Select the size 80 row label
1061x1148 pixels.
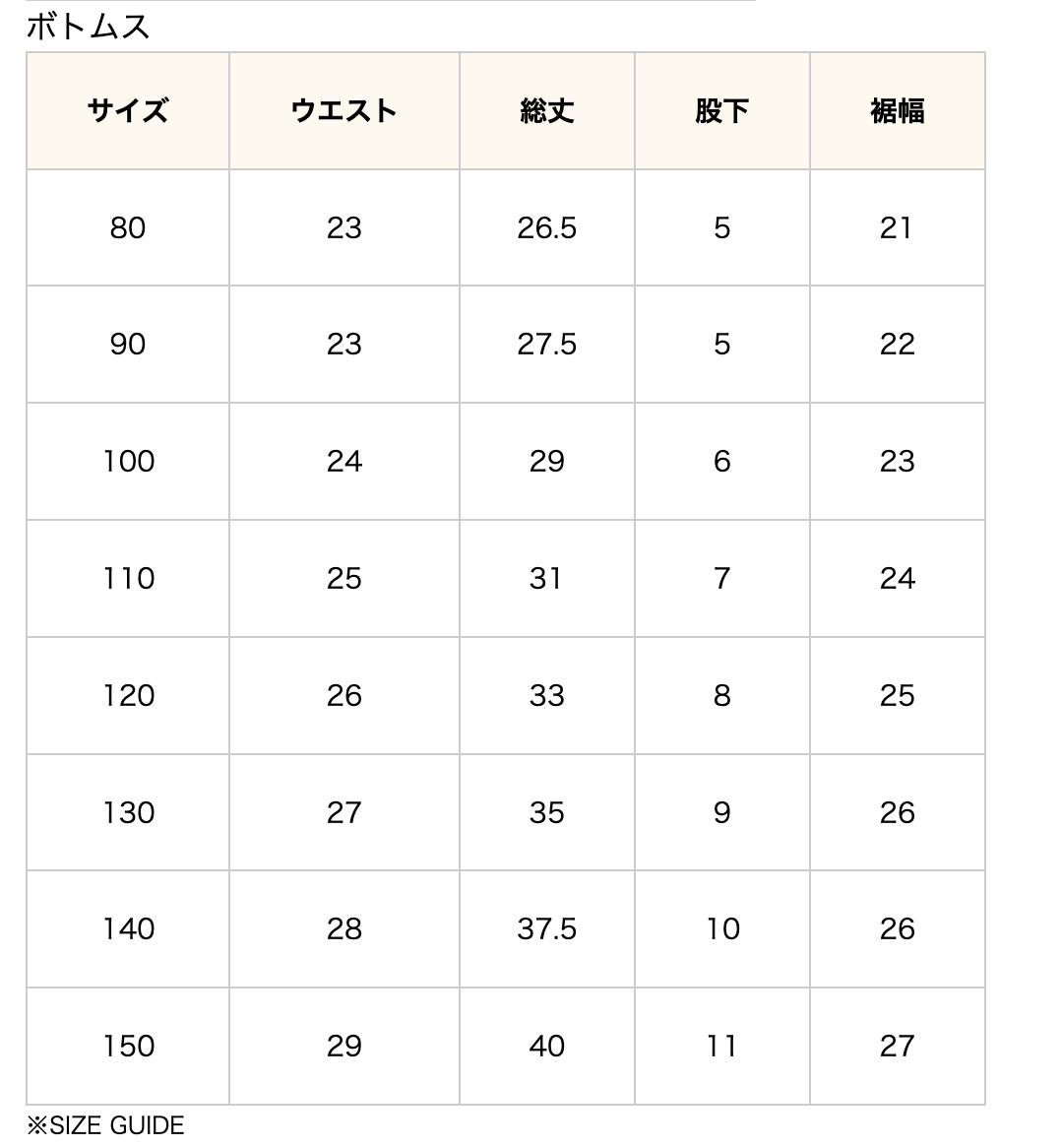pyautogui.click(x=128, y=227)
